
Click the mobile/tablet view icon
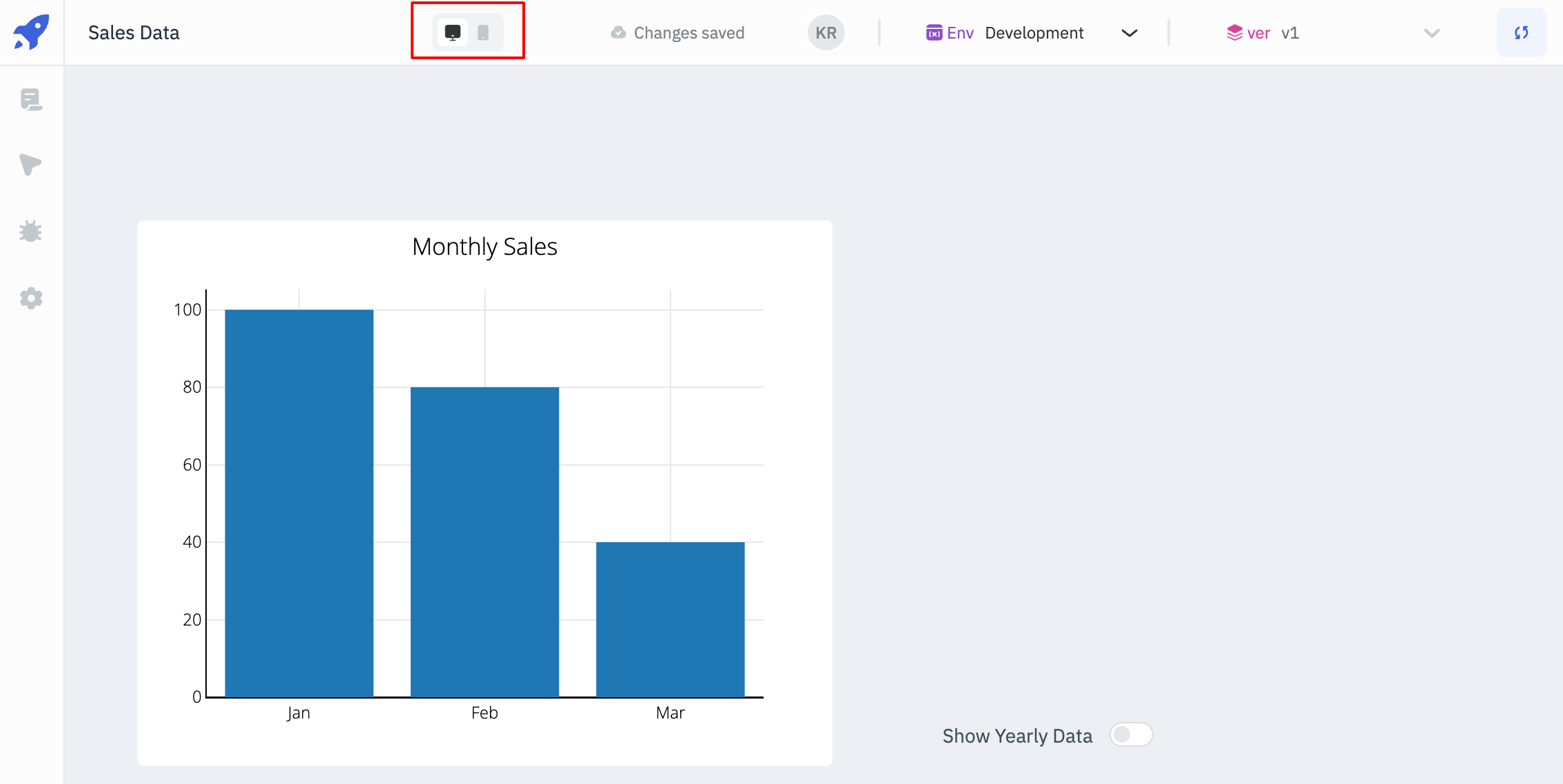point(484,33)
